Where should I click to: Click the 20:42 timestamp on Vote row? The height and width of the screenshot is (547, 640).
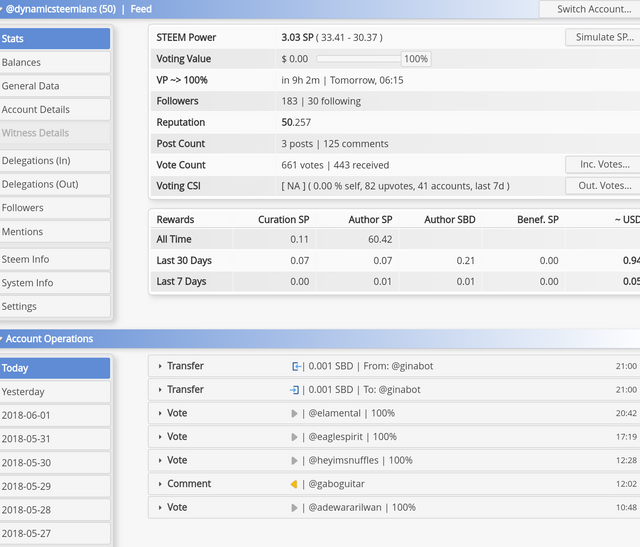pos(626,414)
